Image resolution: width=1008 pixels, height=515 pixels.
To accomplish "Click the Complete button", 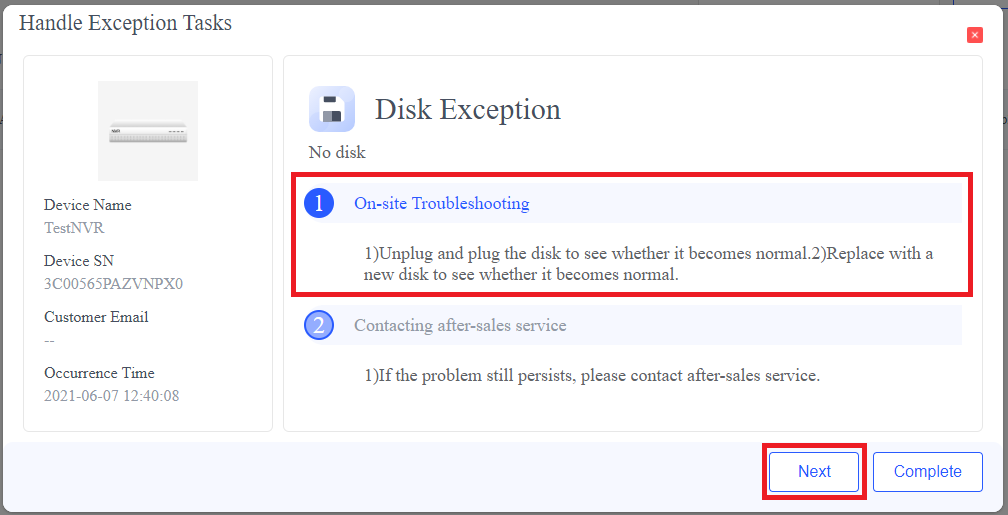I will (x=927, y=471).
